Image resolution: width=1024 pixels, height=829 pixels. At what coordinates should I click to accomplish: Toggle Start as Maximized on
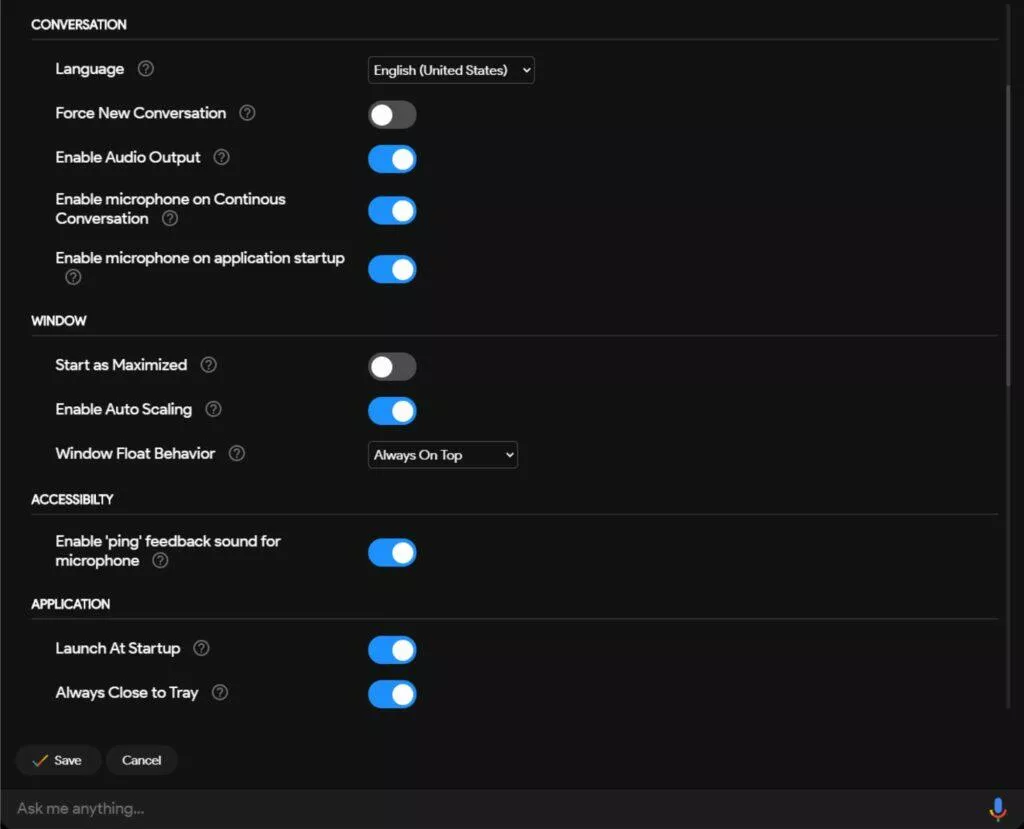click(x=392, y=366)
